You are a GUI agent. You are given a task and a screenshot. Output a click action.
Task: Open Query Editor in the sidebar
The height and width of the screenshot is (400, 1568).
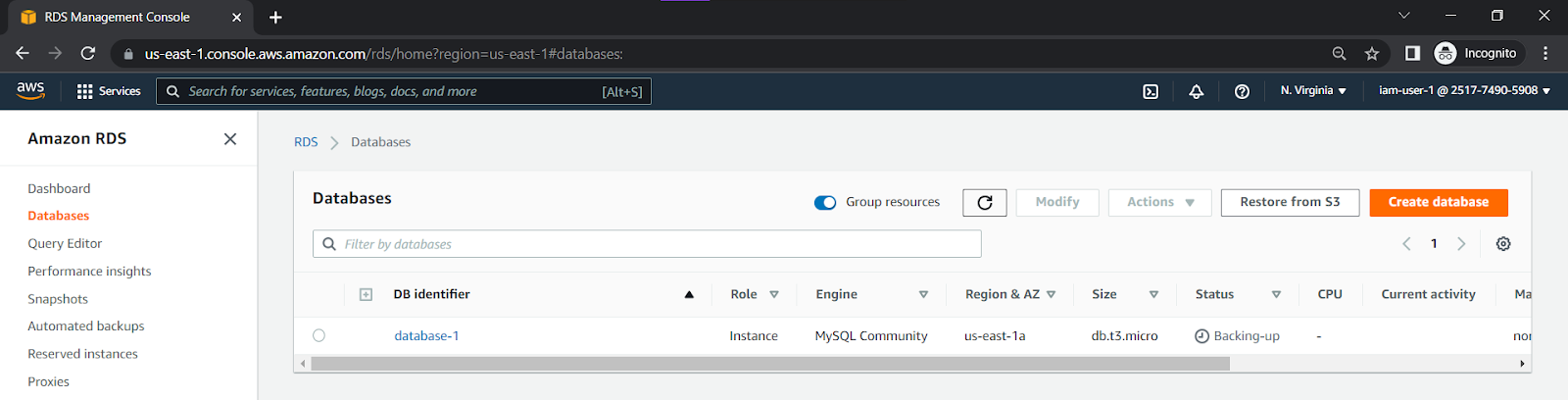point(65,243)
